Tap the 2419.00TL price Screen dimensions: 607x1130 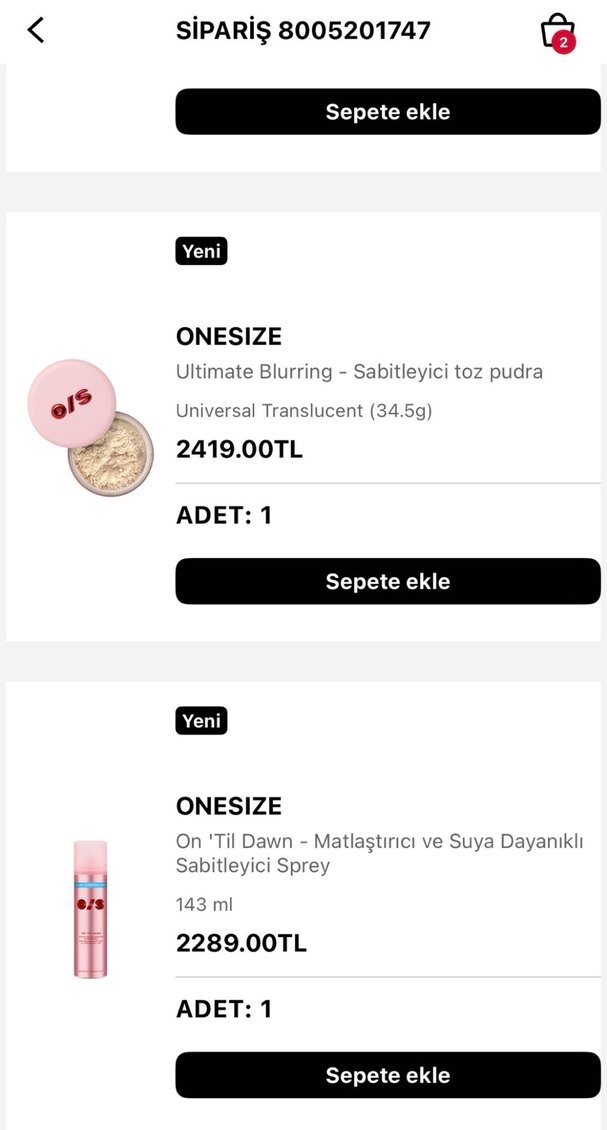click(239, 449)
